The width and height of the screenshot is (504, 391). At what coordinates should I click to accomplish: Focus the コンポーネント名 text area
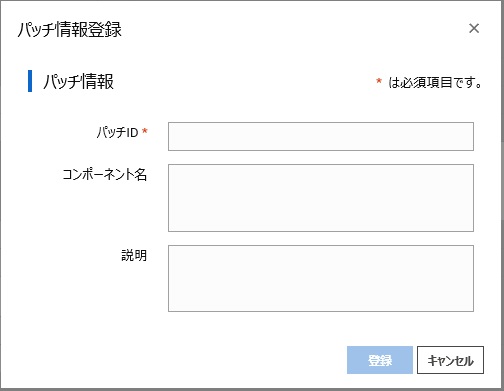click(x=321, y=198)
